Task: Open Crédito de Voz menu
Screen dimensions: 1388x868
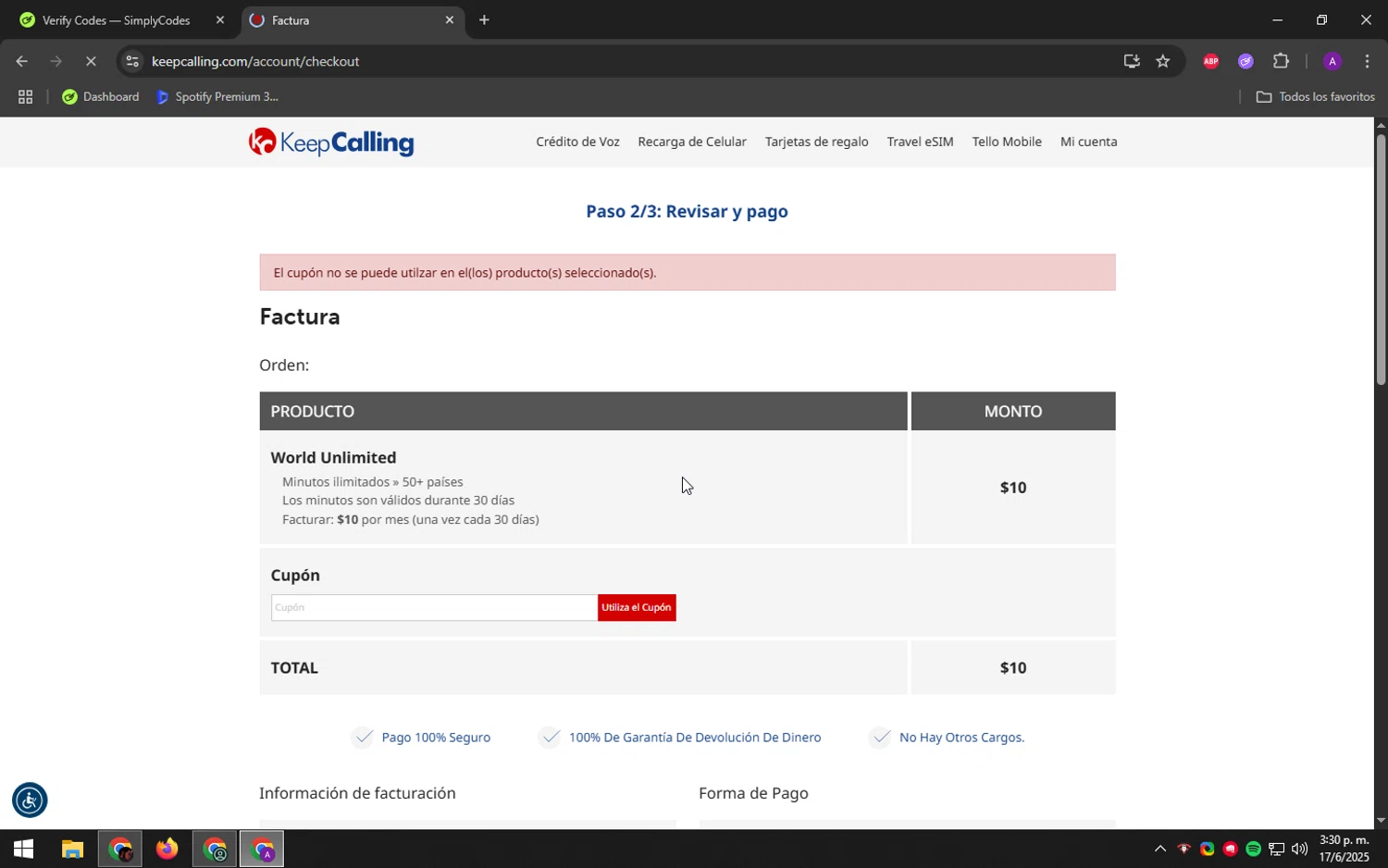Action: [577, 142]
